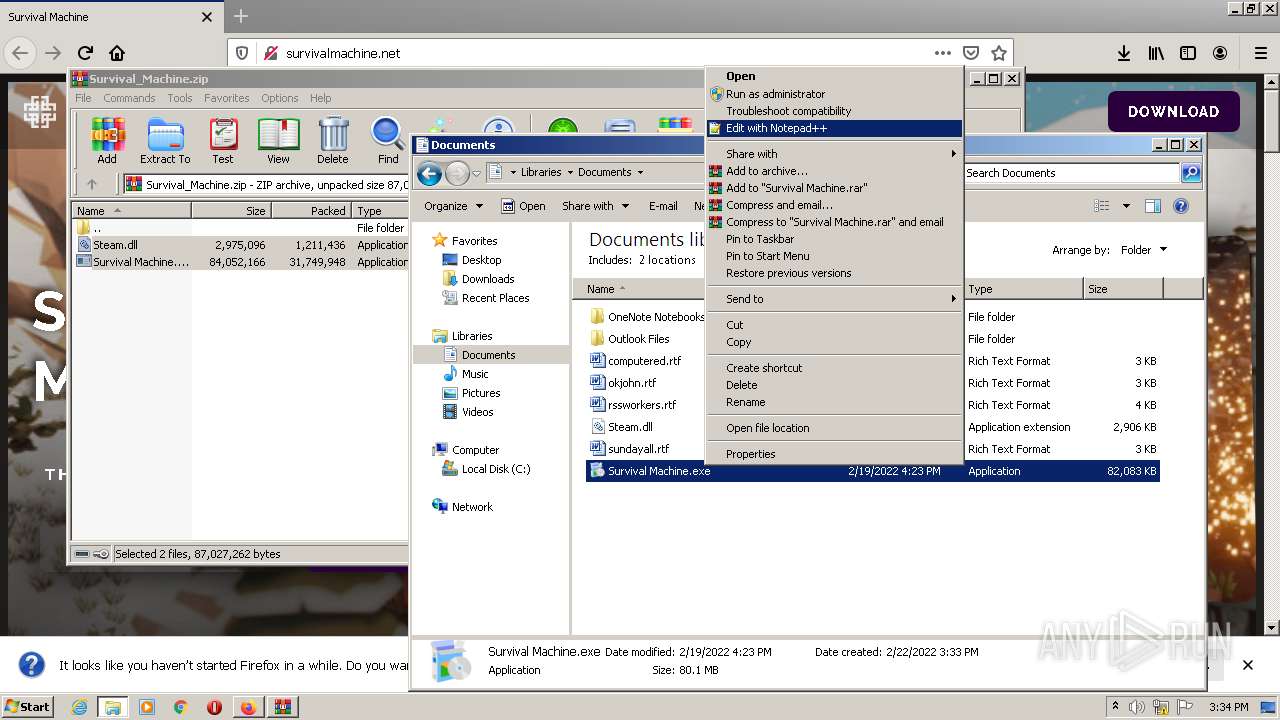
Task: Click the Find icon in WinRAR
Action: point(388,140)
